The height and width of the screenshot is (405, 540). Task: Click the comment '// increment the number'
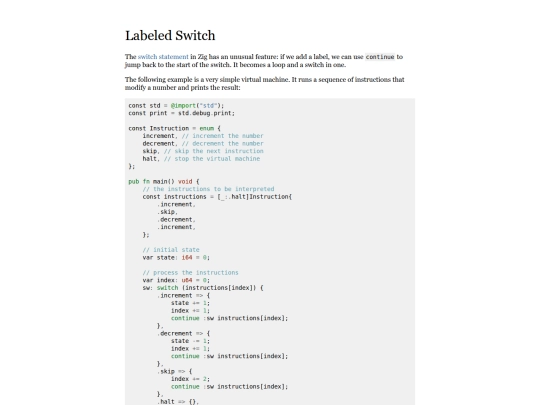(222, 136)
